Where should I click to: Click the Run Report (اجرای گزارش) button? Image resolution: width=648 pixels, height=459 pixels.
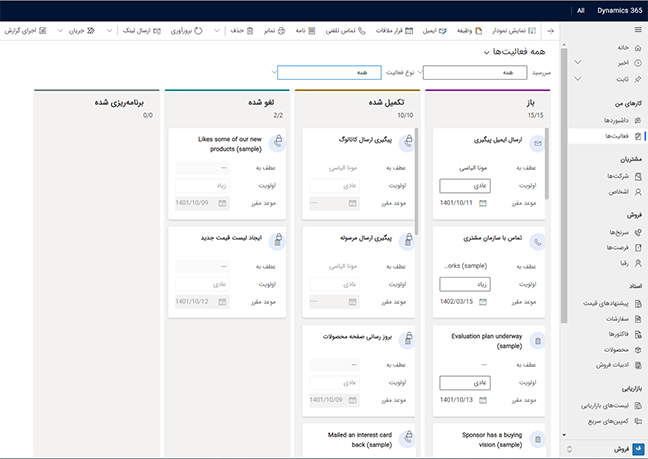tap(24, 31)
